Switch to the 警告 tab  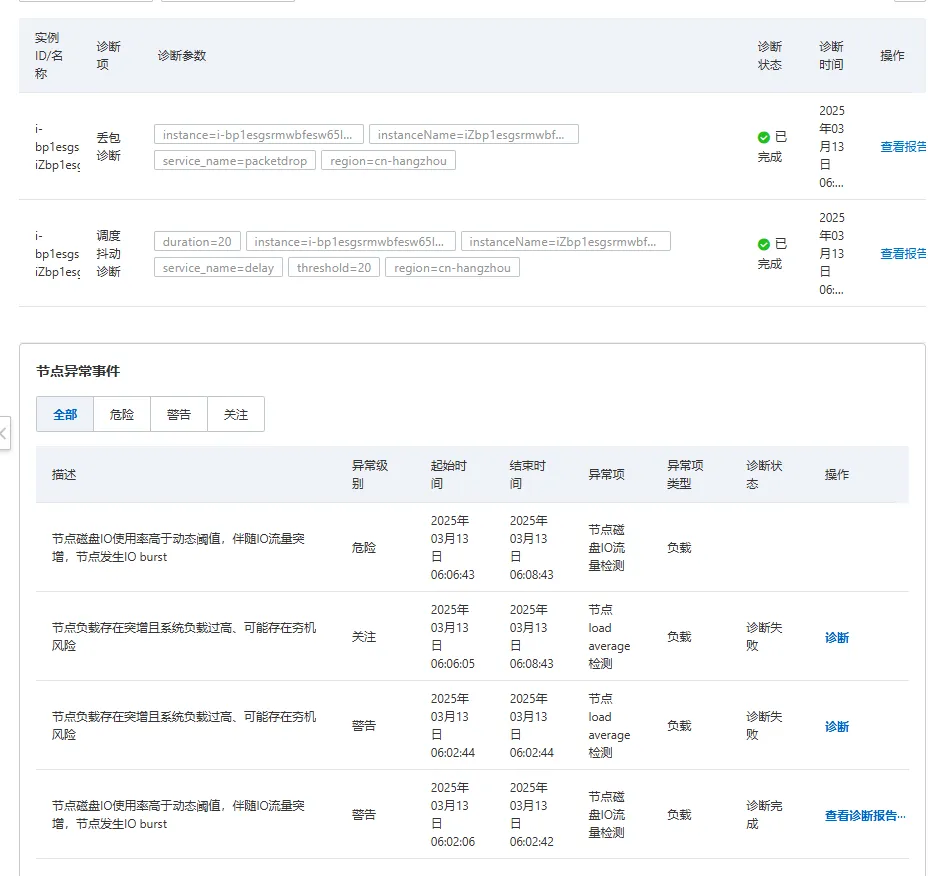(x=179, y=414)
